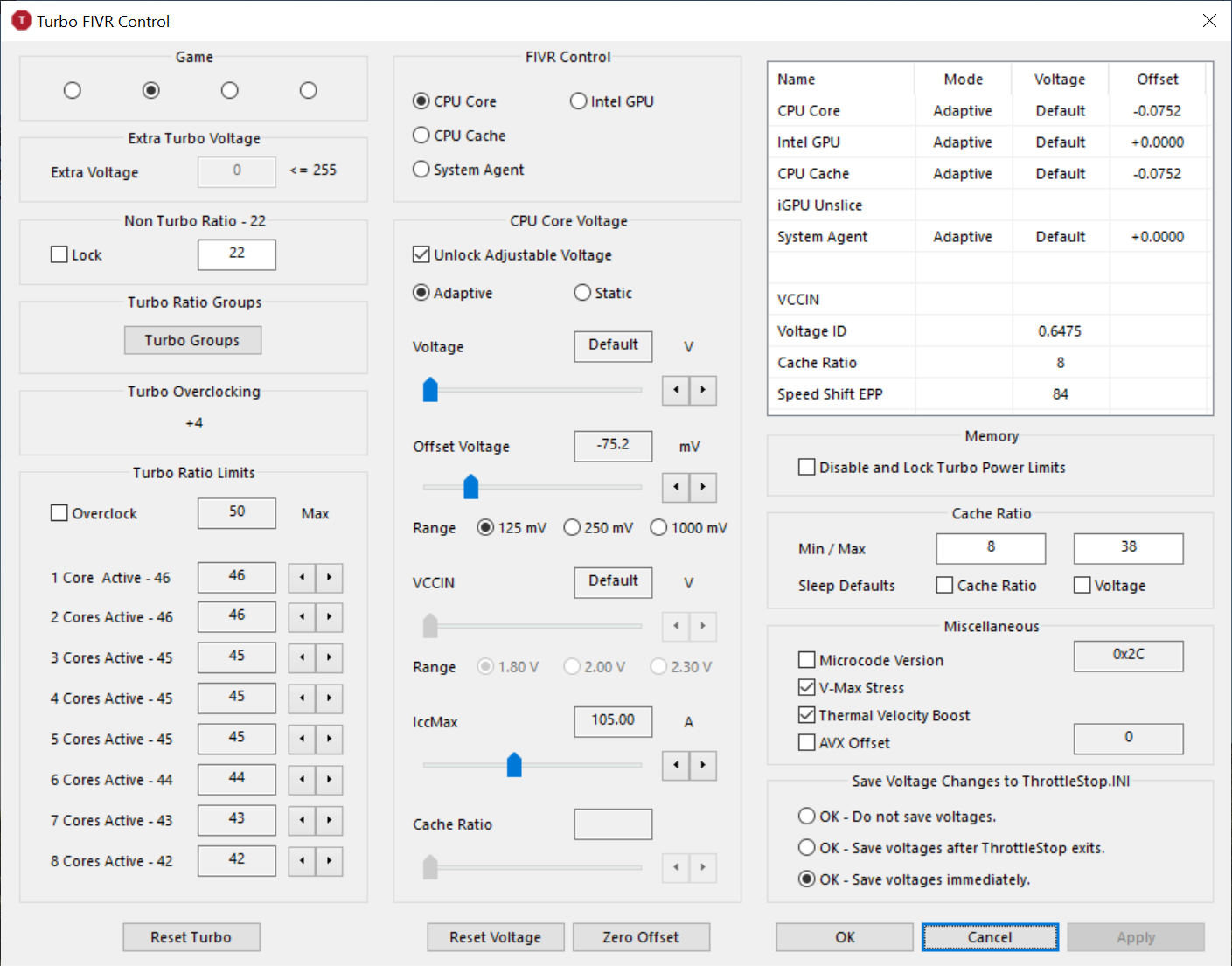Open the Turbo Groups button

(x=192, y=340)
